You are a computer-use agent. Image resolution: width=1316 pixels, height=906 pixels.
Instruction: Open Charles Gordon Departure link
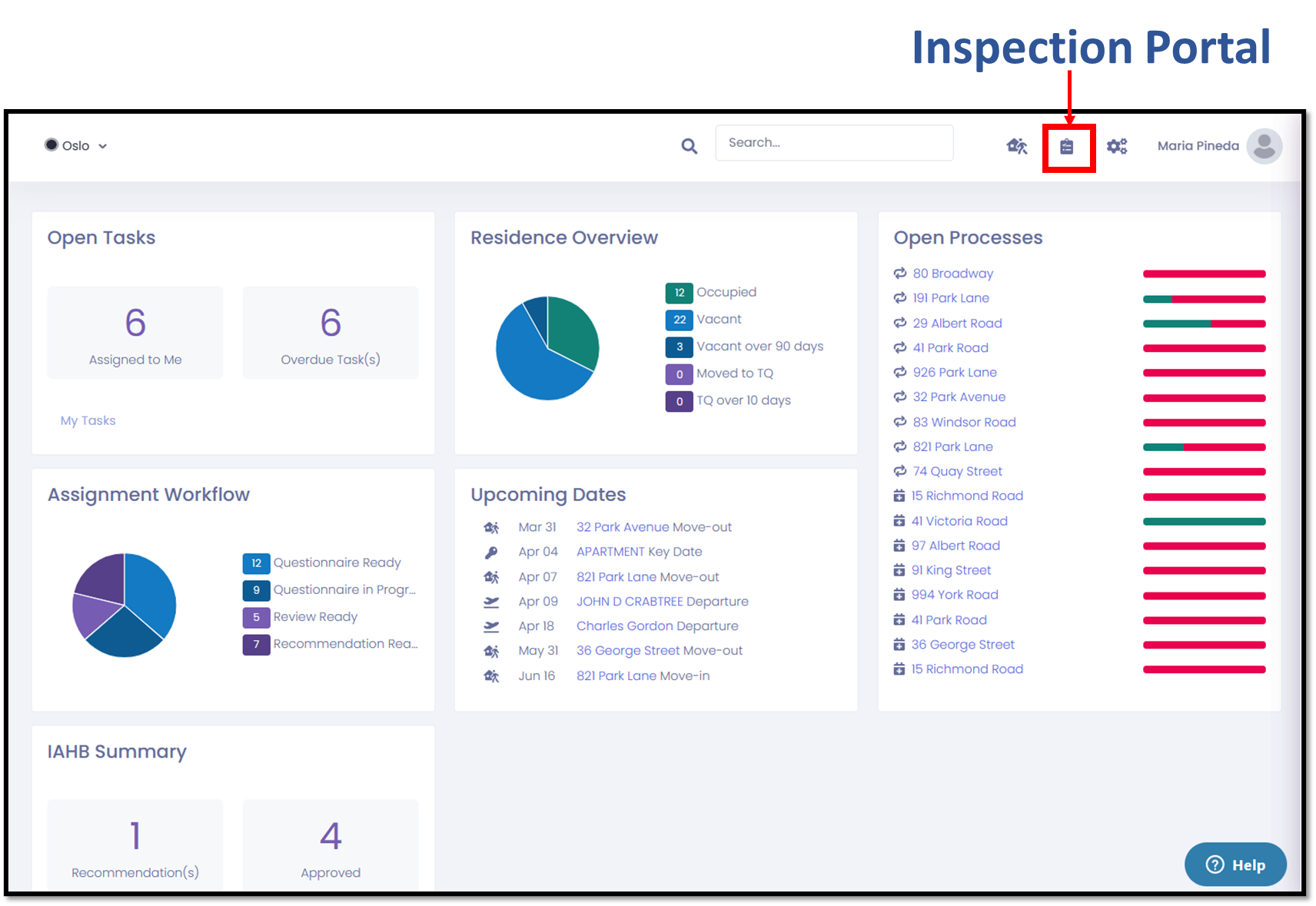(657, 626)
